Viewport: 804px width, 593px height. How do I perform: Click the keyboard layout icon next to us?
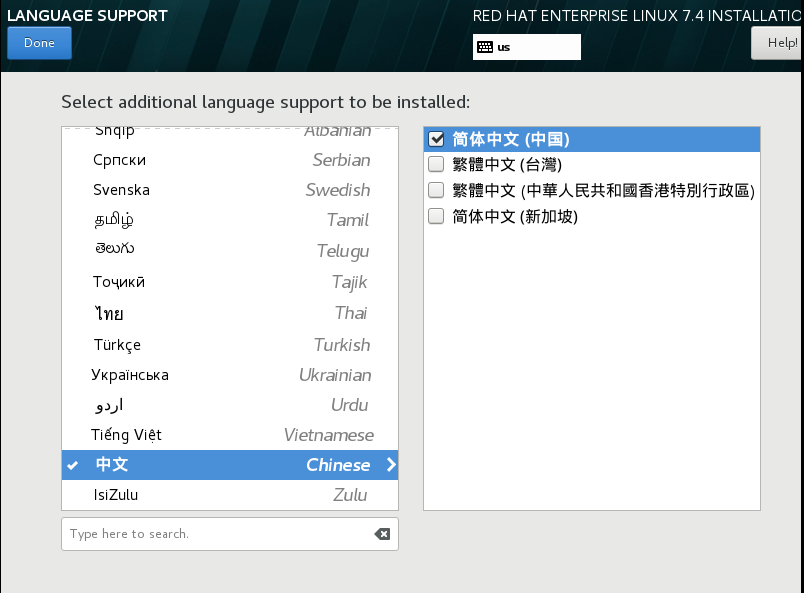485,47
